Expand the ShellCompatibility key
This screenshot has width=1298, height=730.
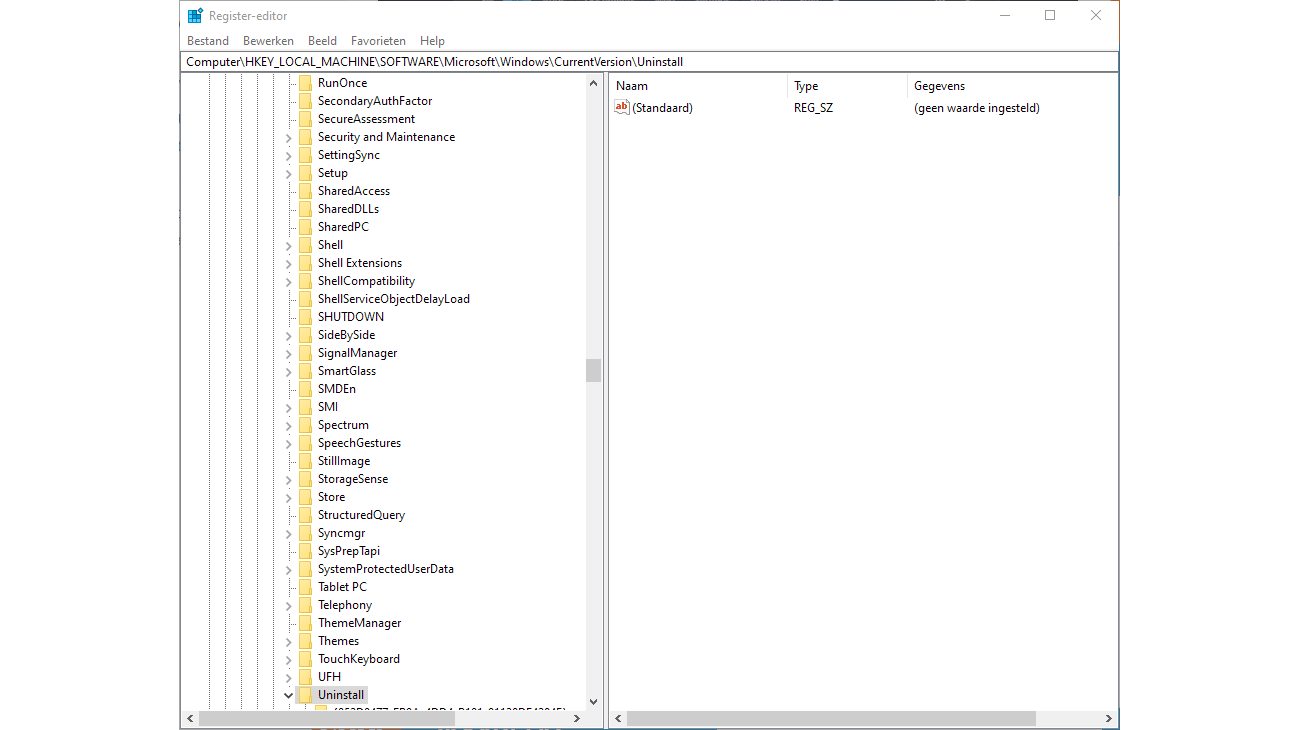289,282
